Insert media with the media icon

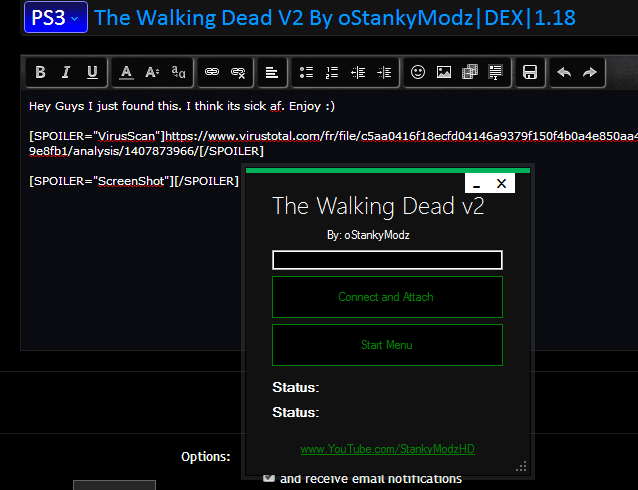click(x=470, y=72)
